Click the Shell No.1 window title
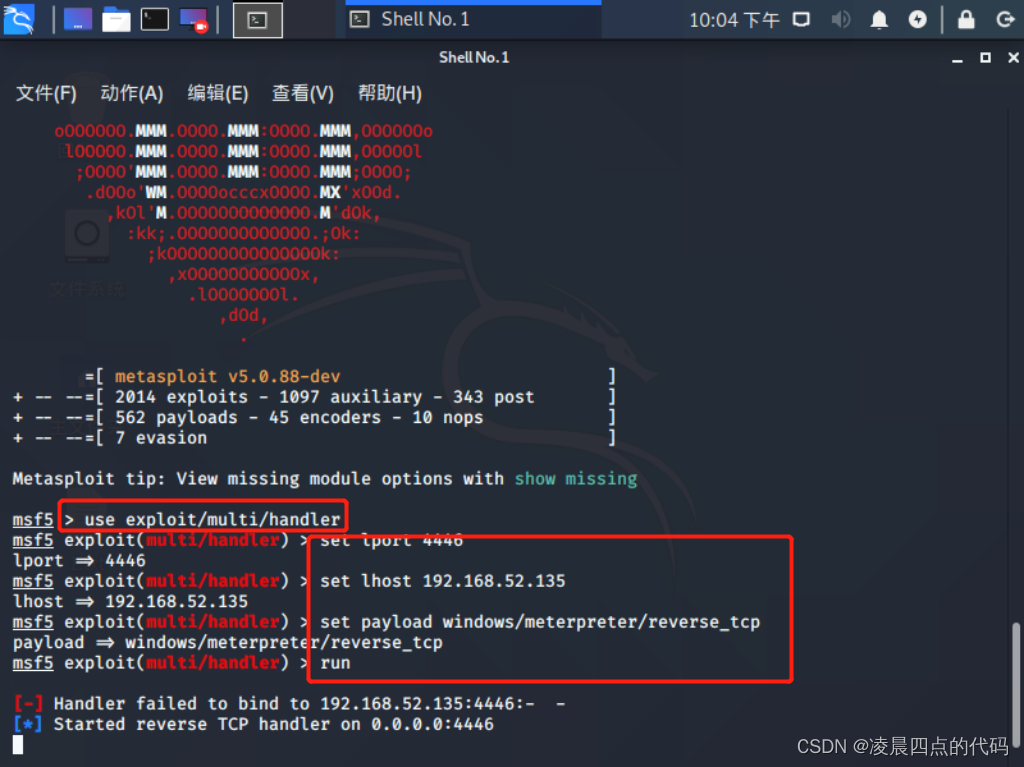The height and width of the screenshot is (767, 1024). coord(474,57)
